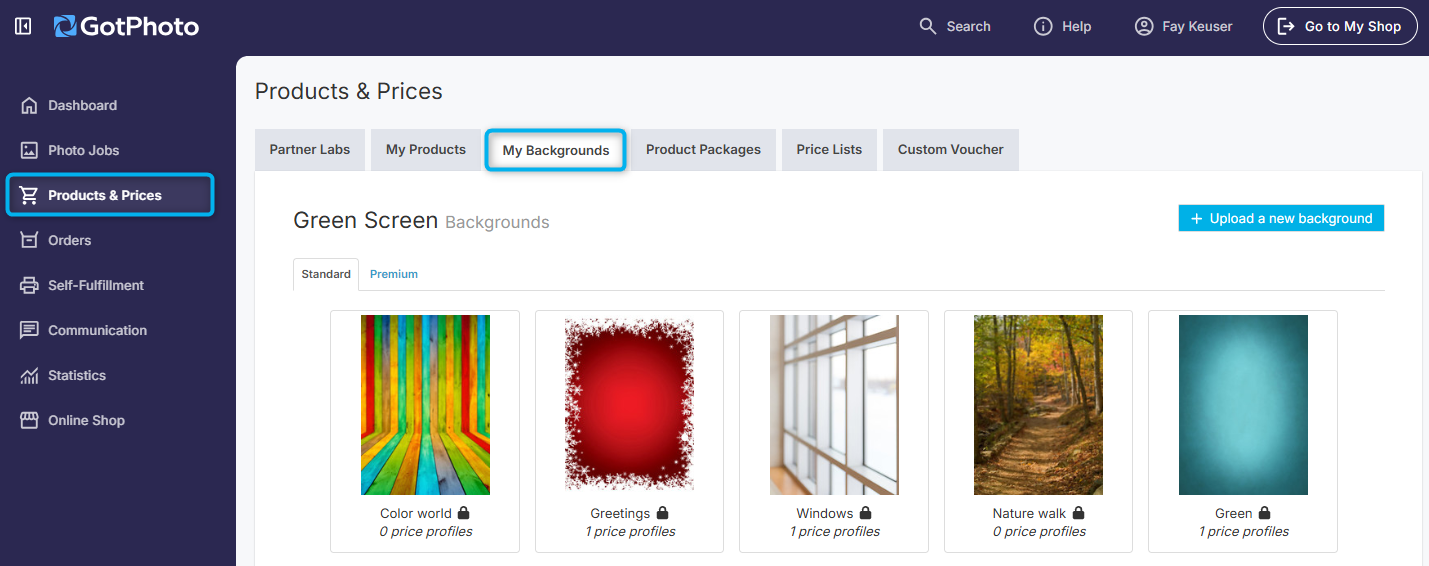Switch to the My Products tab
This screenshot has width=1429, height=566.
click(426, 149)
